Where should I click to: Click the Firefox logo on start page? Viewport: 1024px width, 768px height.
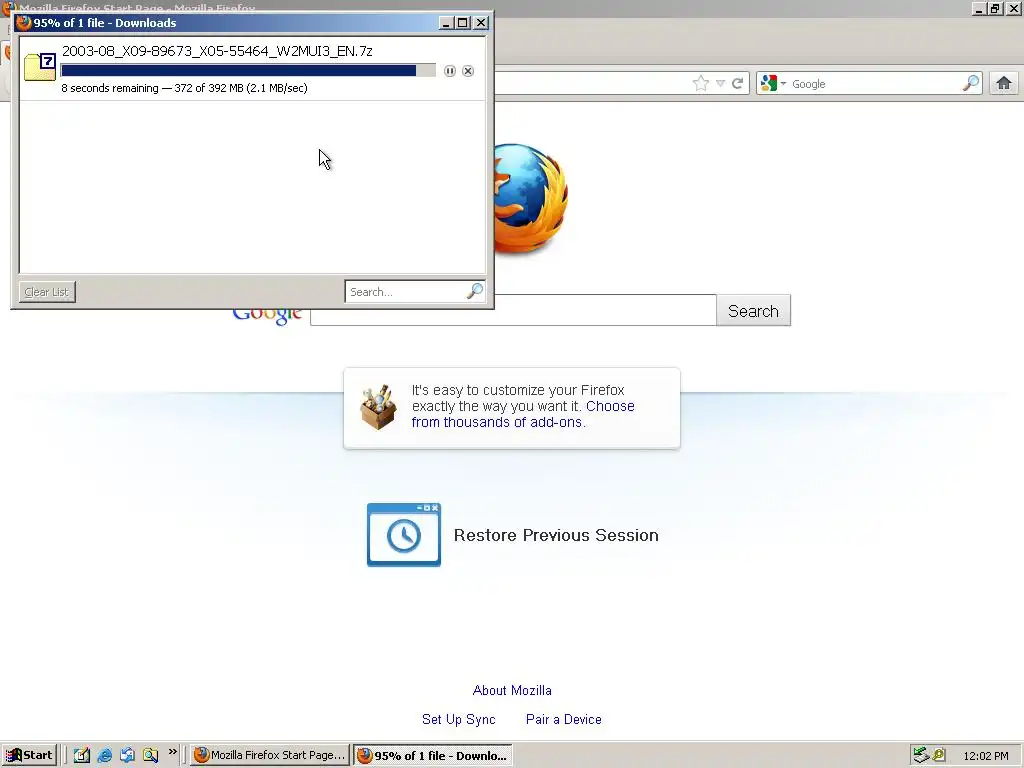pos(530,199)
